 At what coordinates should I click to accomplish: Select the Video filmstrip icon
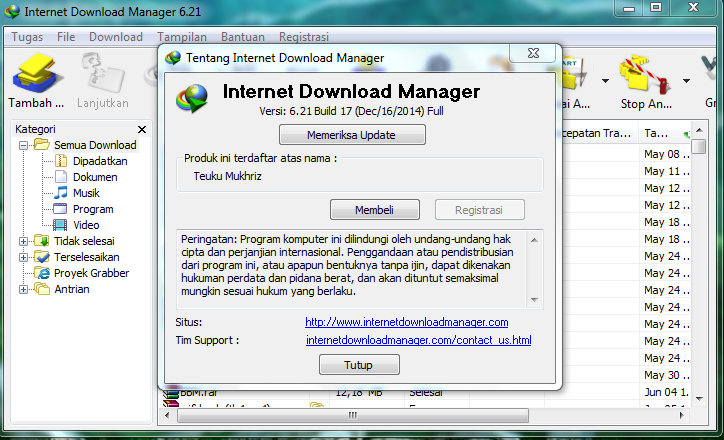click(60, 225)
